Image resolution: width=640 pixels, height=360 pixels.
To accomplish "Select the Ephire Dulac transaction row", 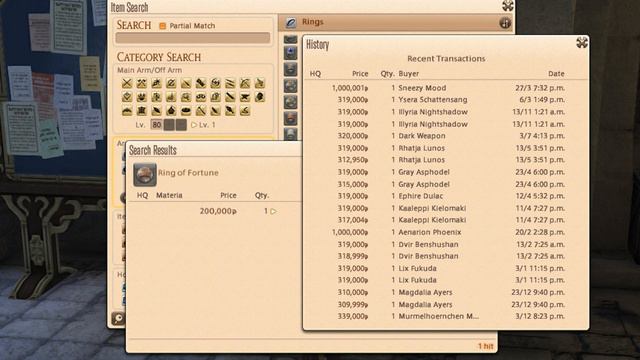I will click(445, 196).
